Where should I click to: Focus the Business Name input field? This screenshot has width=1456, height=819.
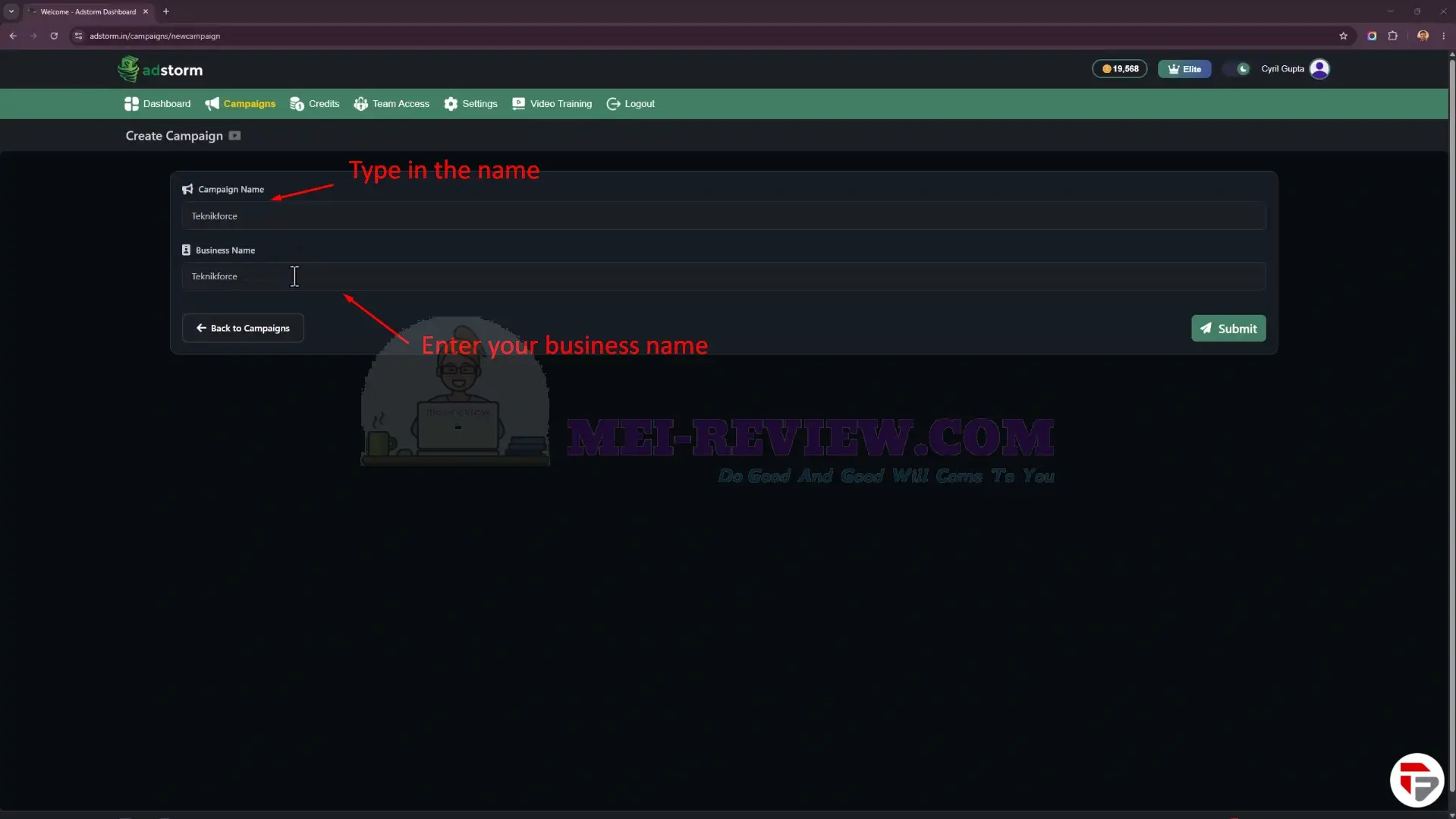tap(724, 276)
